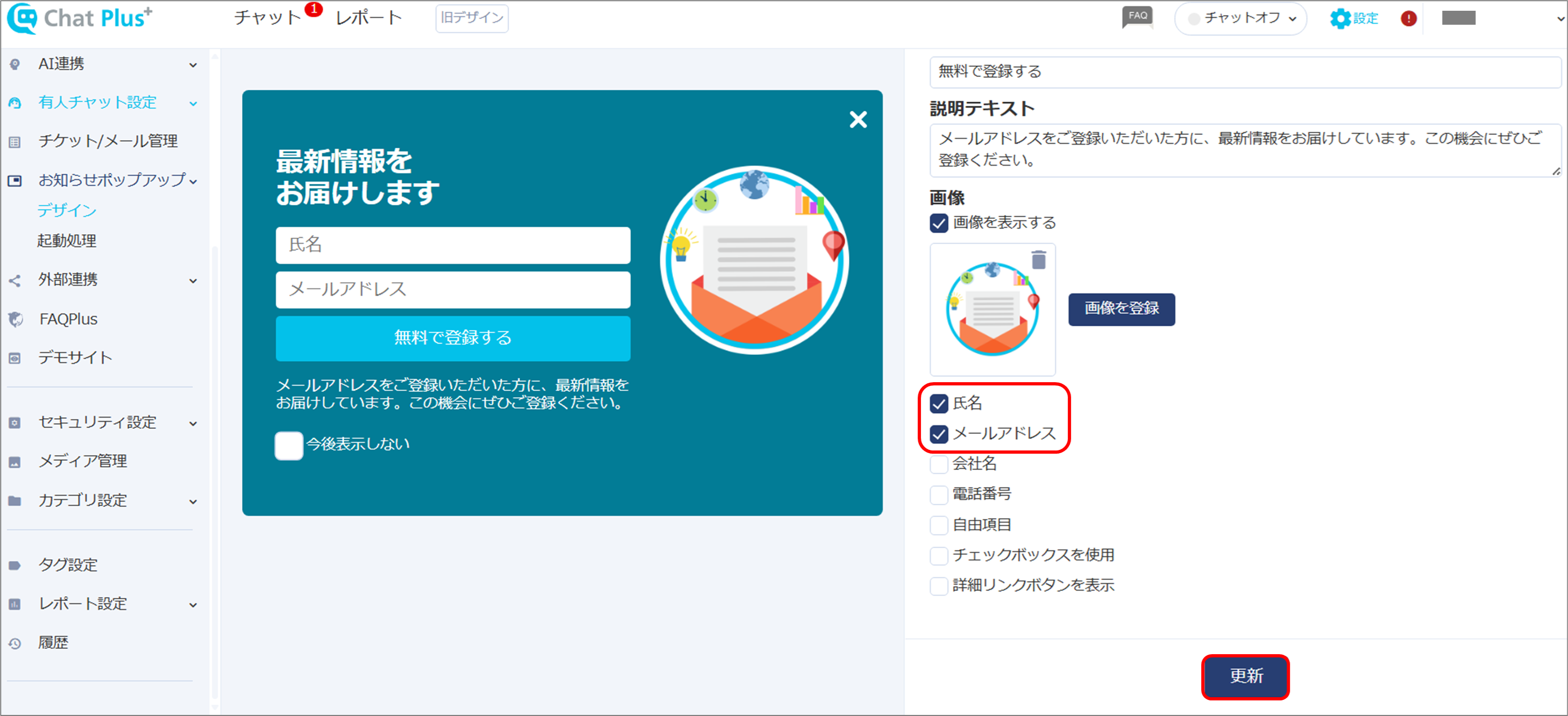Expand the 有人チャット設定 chevron
1568x716 pixels.
[x=193, y=104]
